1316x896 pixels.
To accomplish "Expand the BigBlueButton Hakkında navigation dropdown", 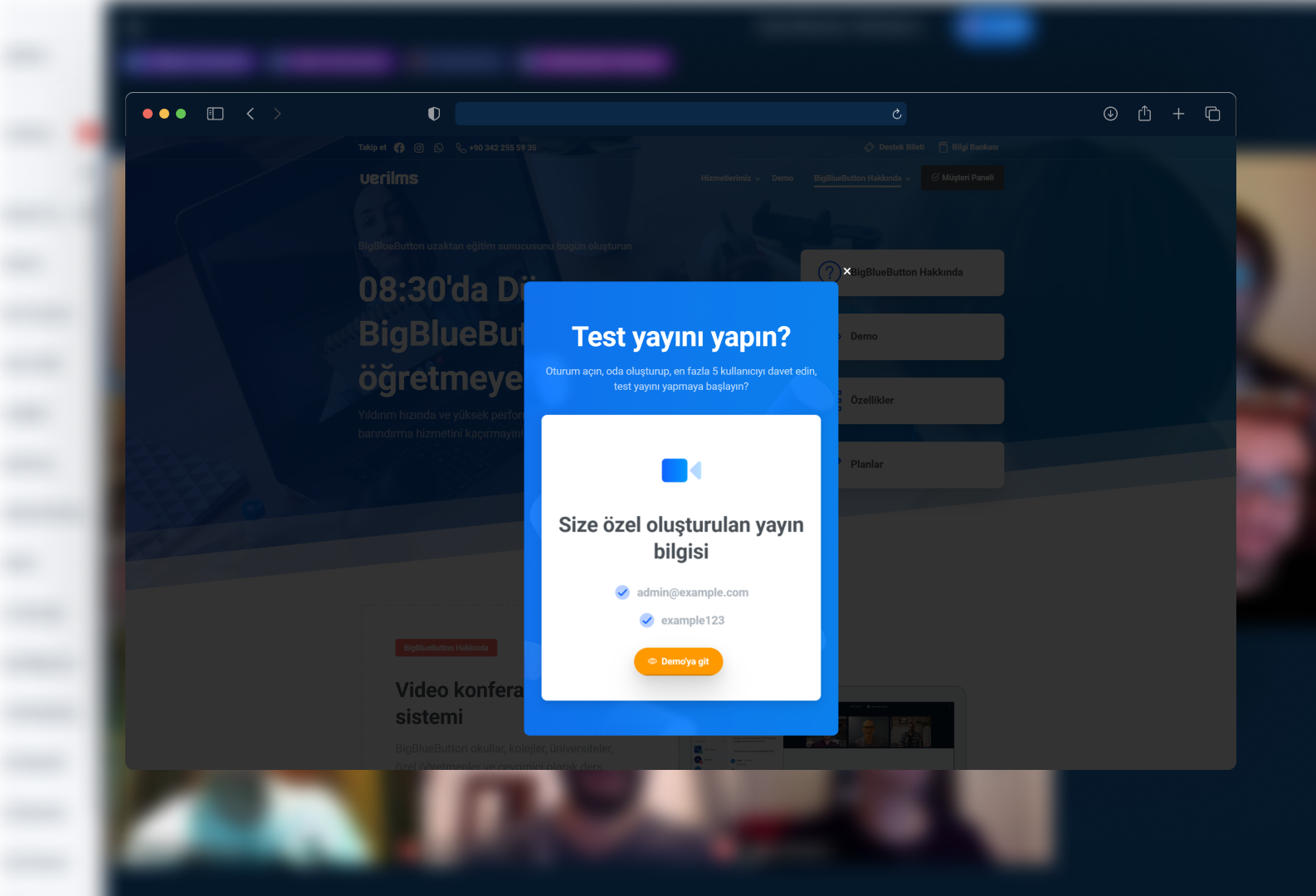I will click(x=862, y=178).
